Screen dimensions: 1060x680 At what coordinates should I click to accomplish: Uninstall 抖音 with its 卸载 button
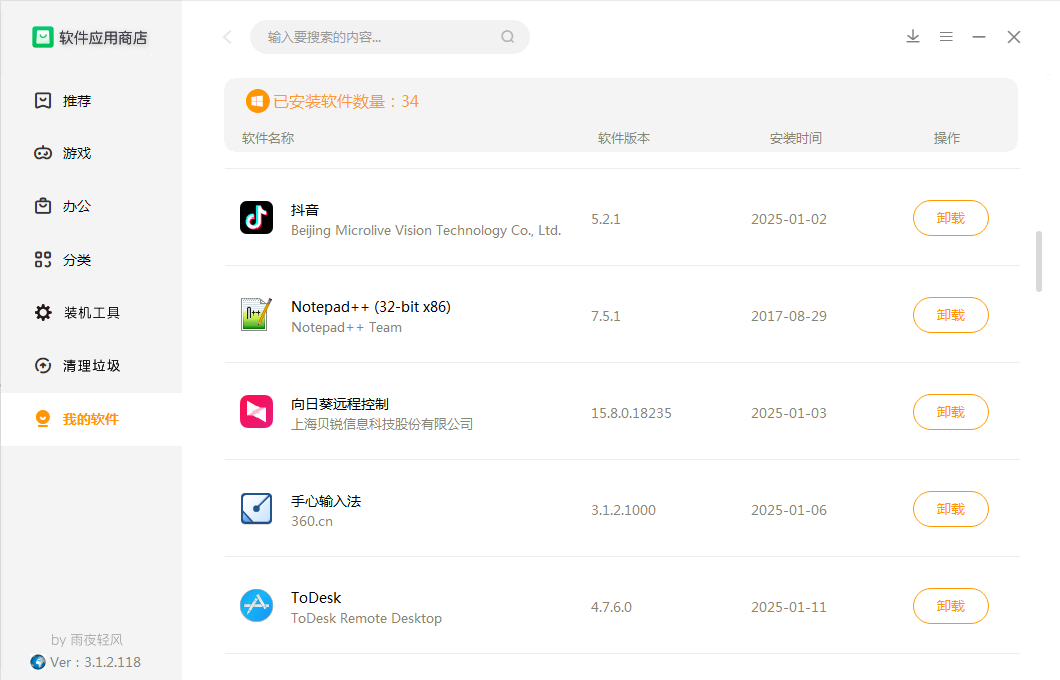950,218
